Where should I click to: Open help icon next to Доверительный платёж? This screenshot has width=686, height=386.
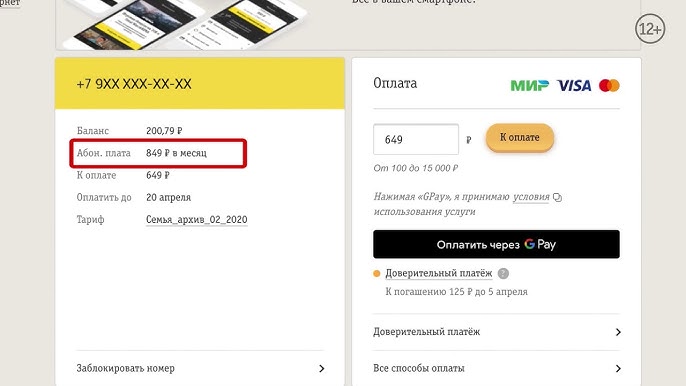click(x=504, y=274)
